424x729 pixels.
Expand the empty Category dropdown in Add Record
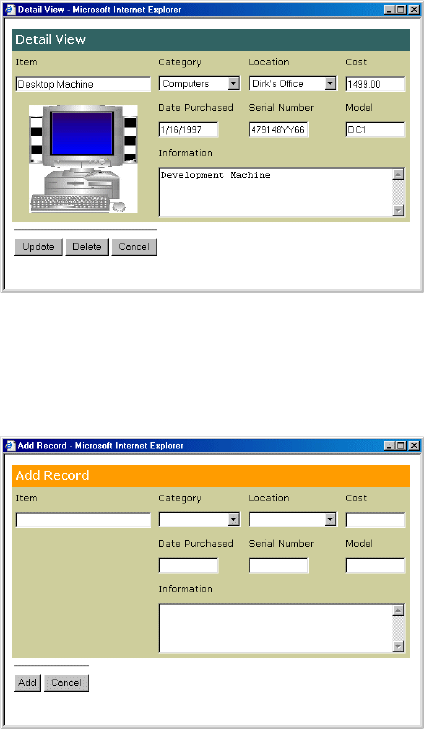pyautogui.click(x=199, y=520)
